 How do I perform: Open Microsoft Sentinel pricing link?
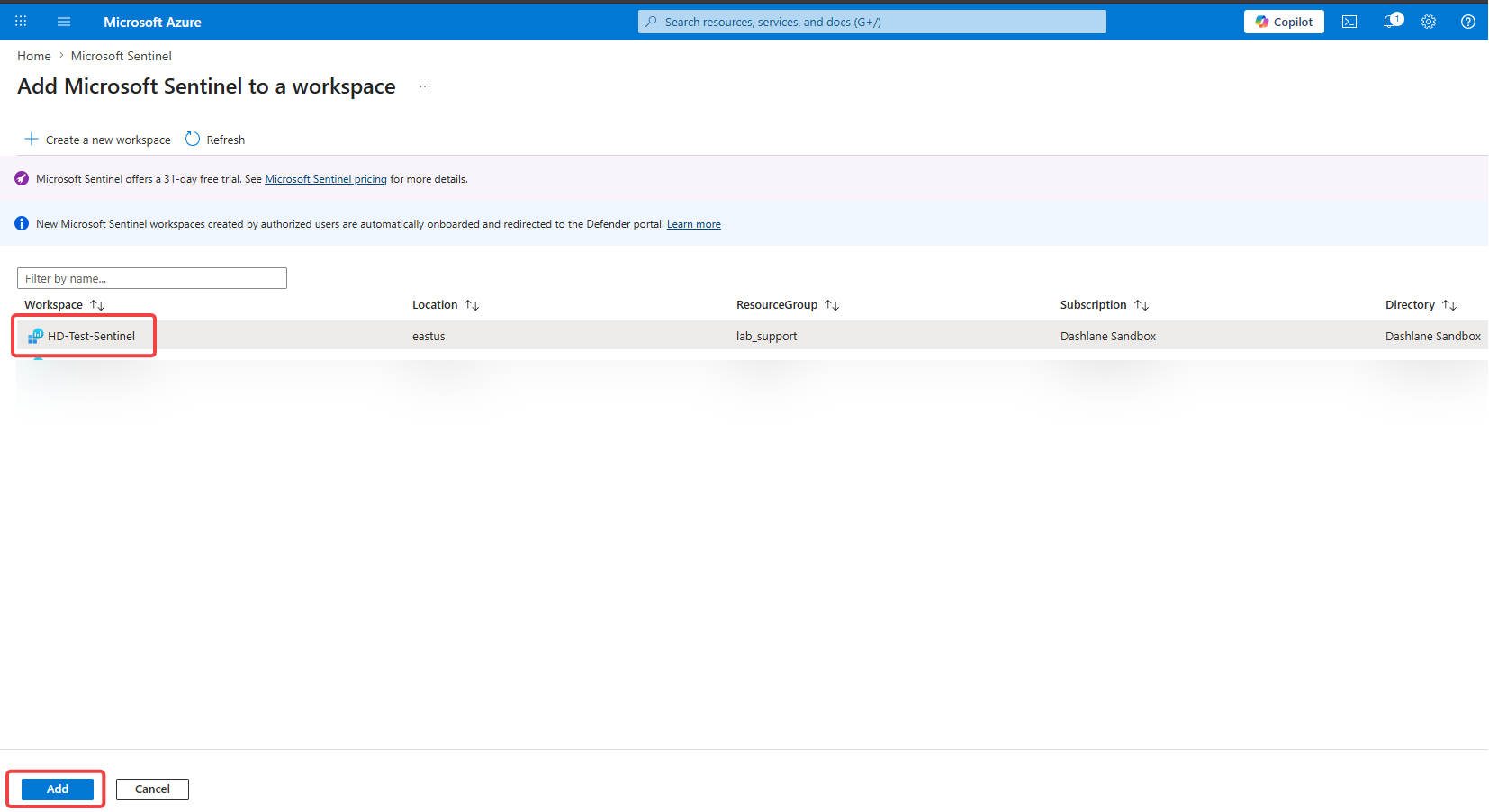(x=326, y=179)
